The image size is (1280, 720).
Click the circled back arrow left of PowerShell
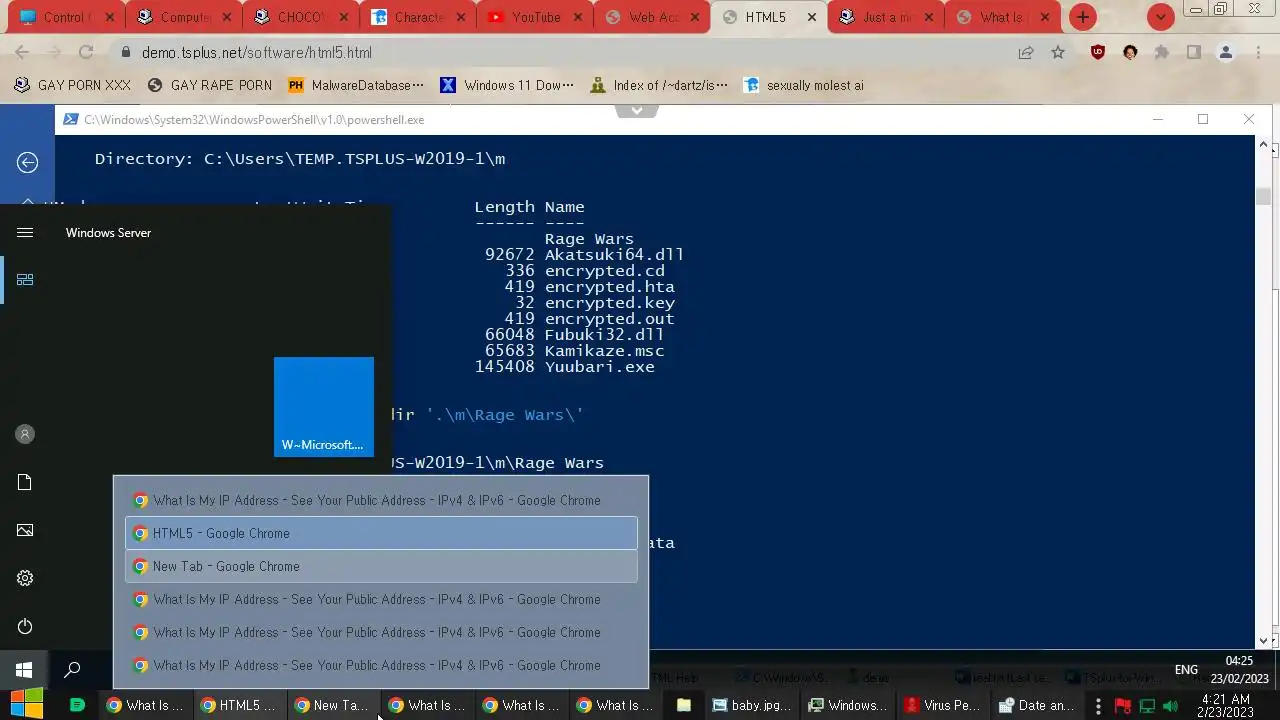[x=27, y=162]
